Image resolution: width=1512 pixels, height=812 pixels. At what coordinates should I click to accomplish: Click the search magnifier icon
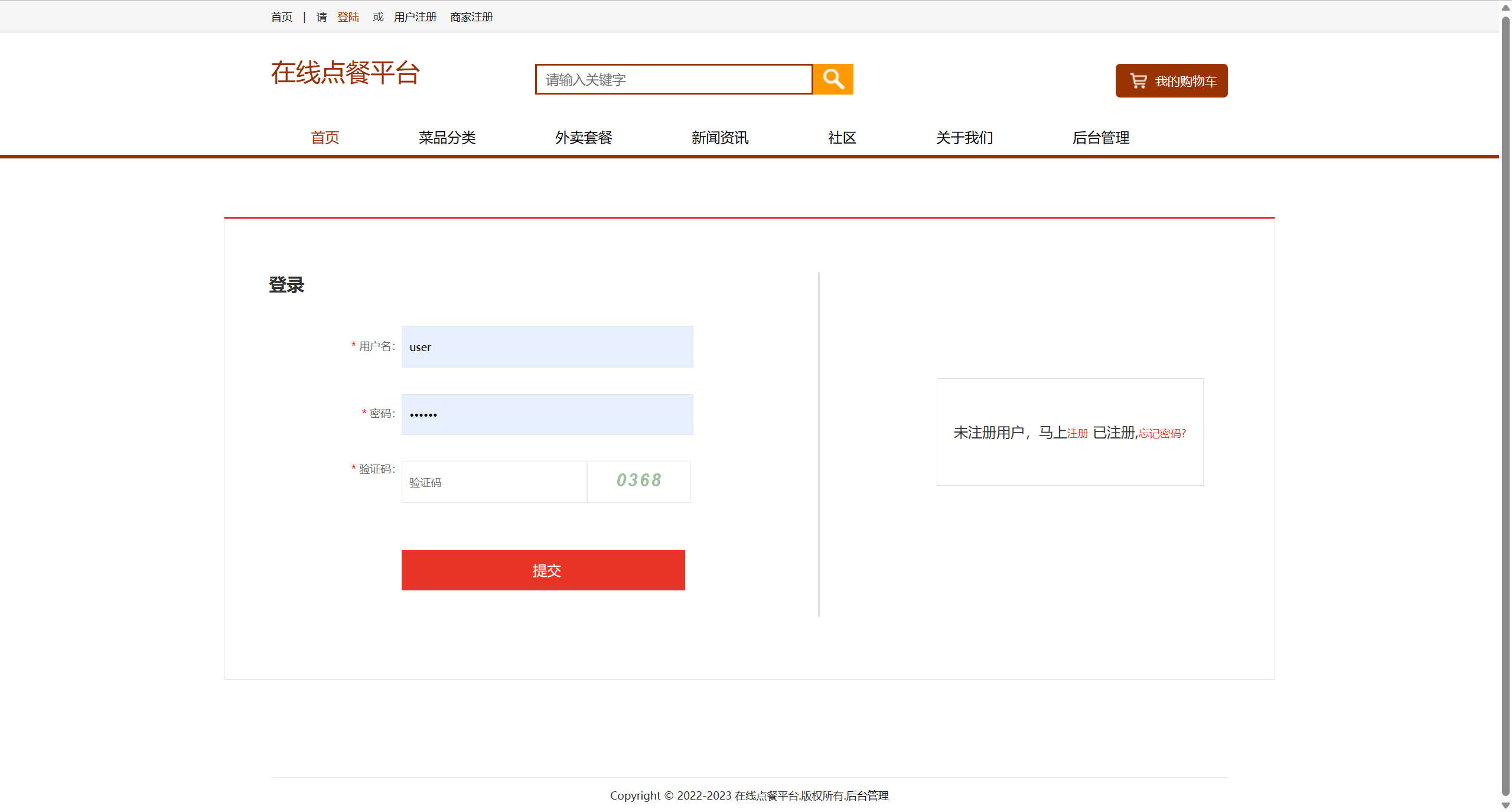click(x=833, y=79)
